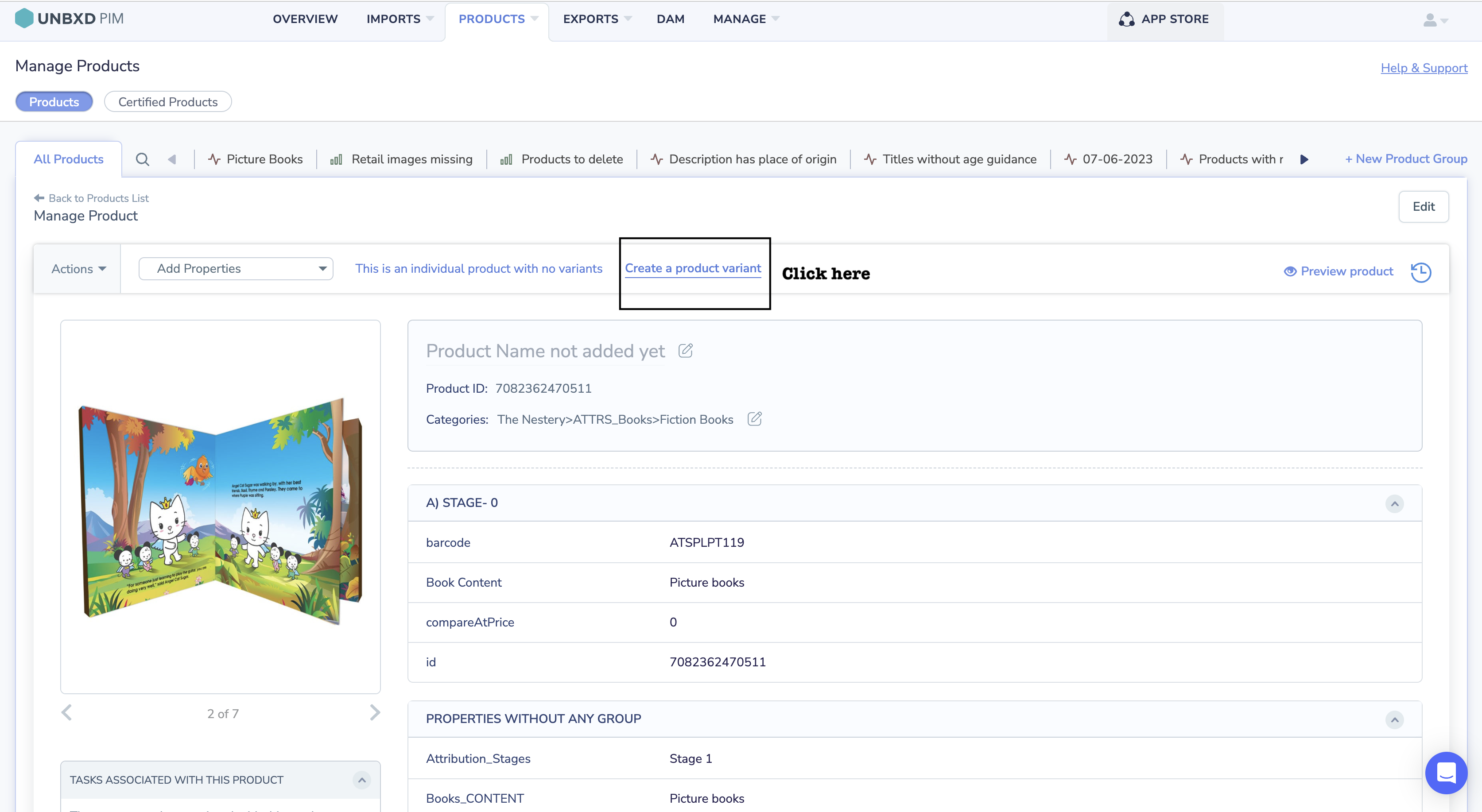Click Create a product variant link

693,268
